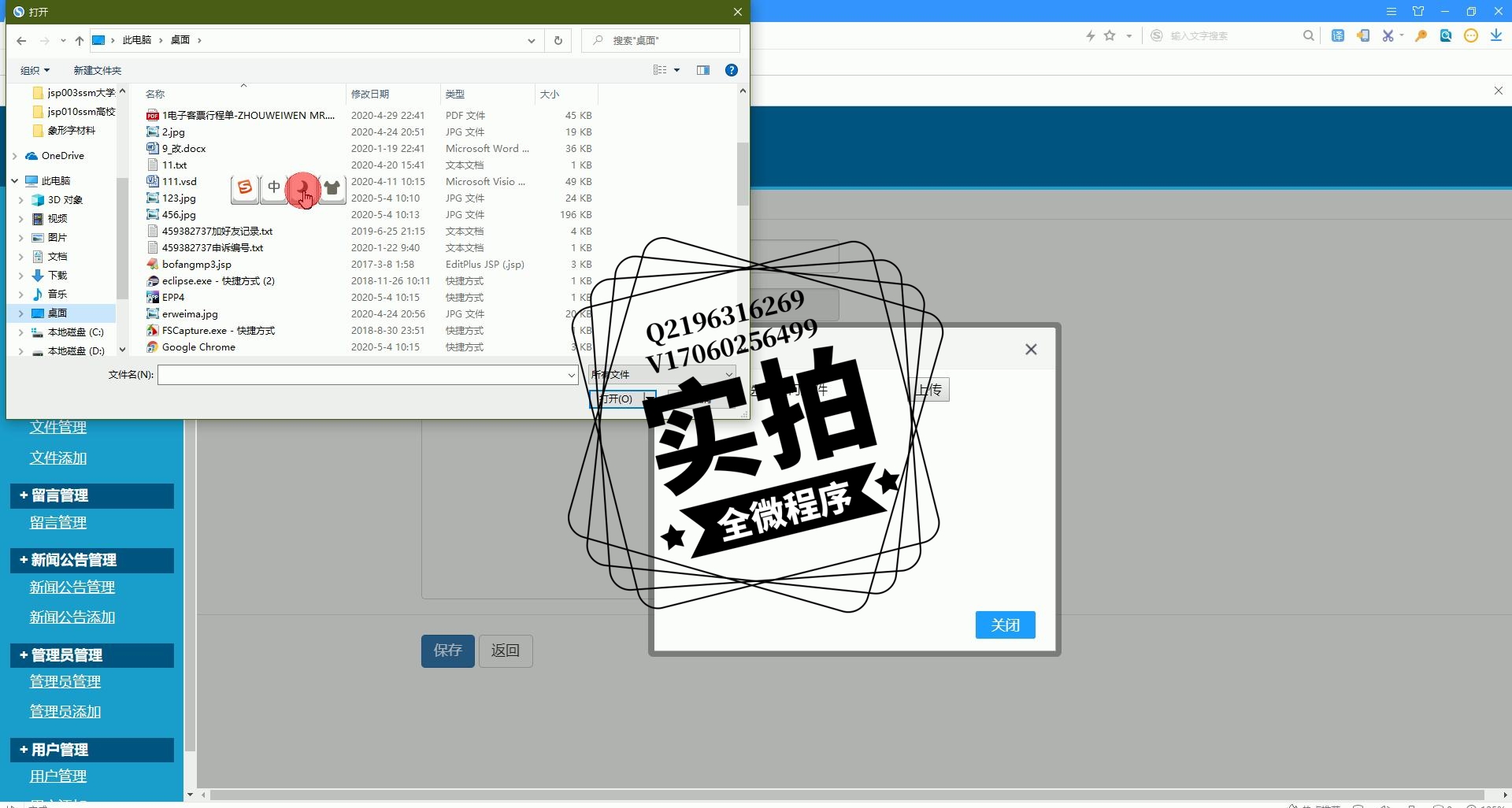This screenshot has height=808, width=1512.
Task: Close the browser notification bar
Action: pos(1498,91)
